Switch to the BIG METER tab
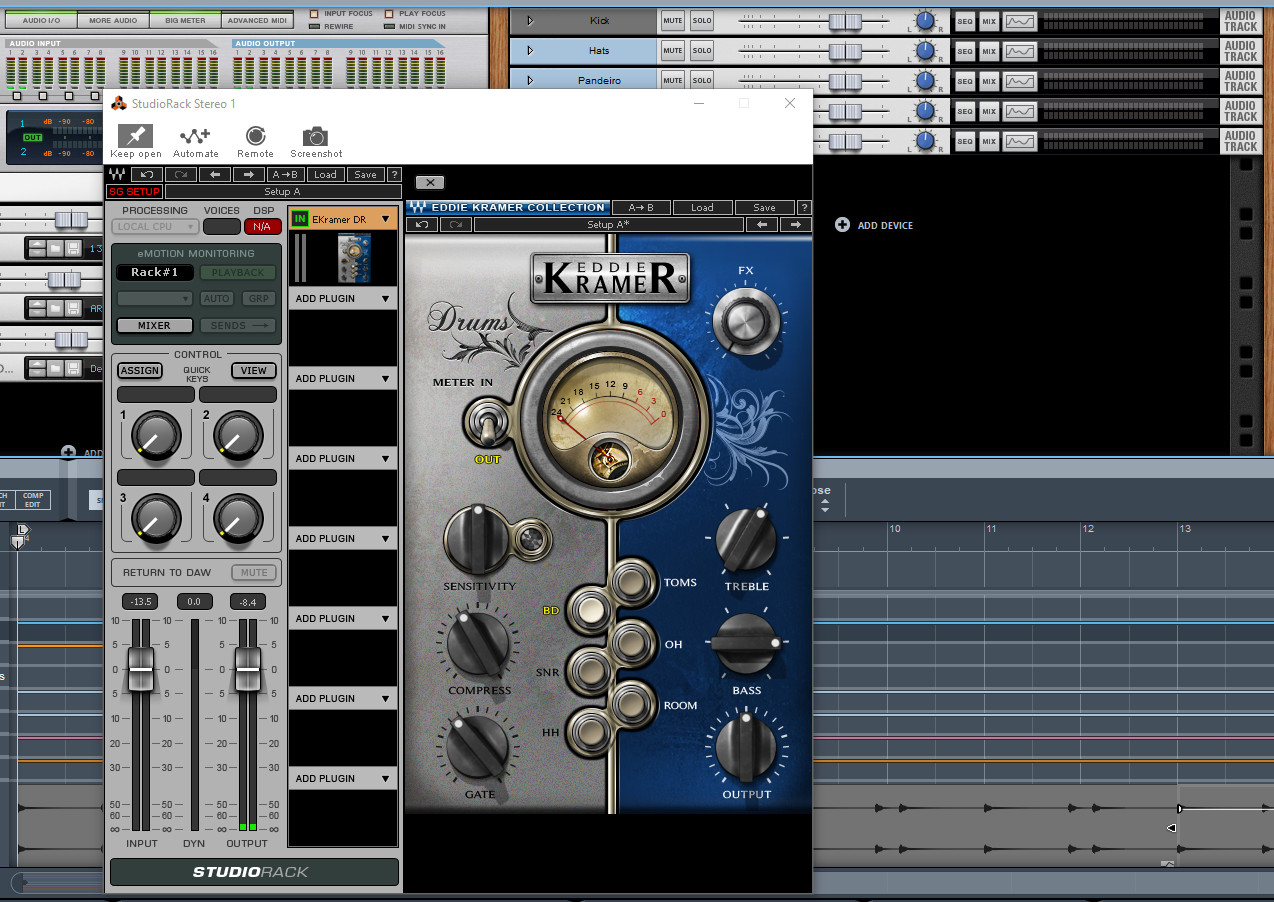The image size is (1274, 902). point(184,20)
